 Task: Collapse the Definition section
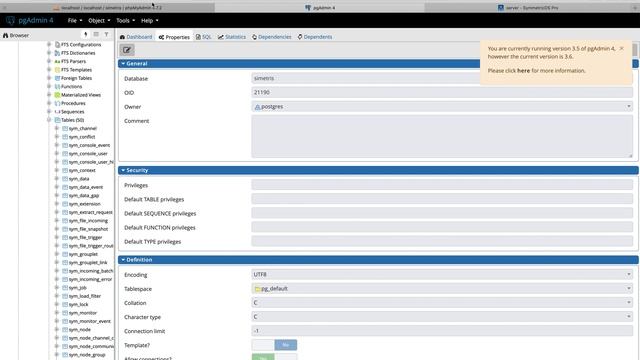[123, 260]
